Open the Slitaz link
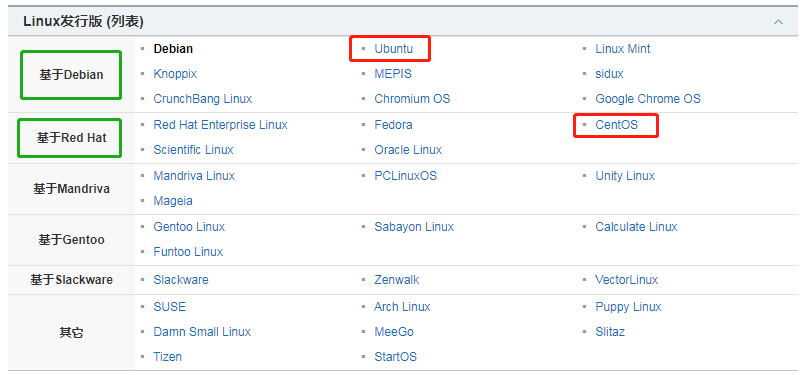 pyautogui.click(x=610, y=332)
